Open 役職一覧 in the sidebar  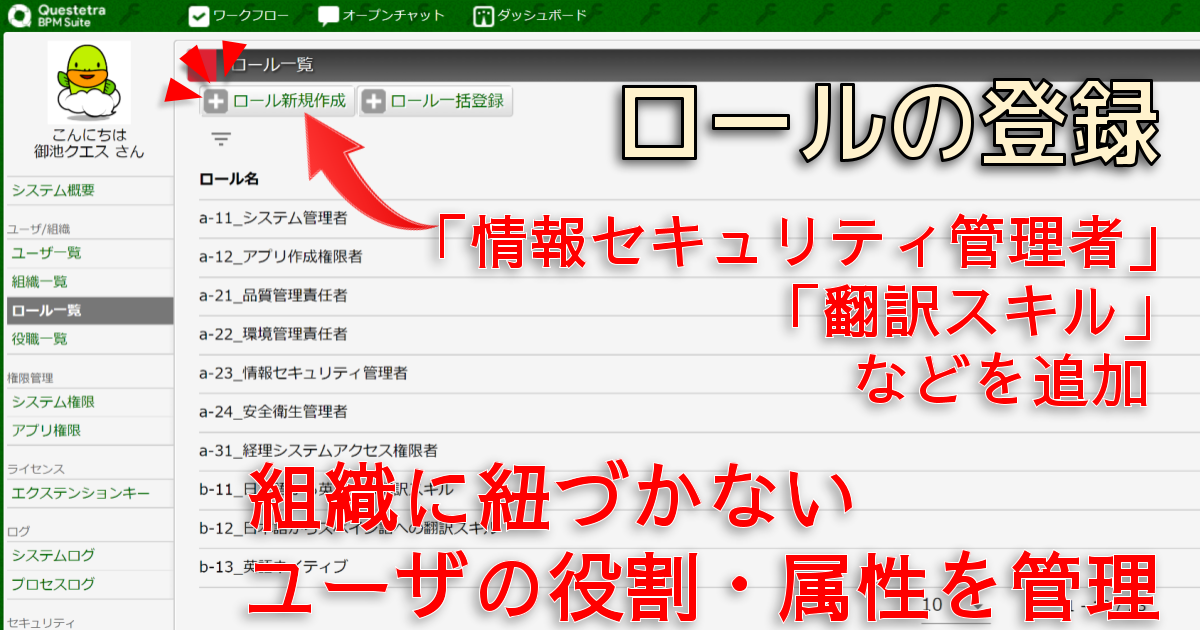point(40,339)
